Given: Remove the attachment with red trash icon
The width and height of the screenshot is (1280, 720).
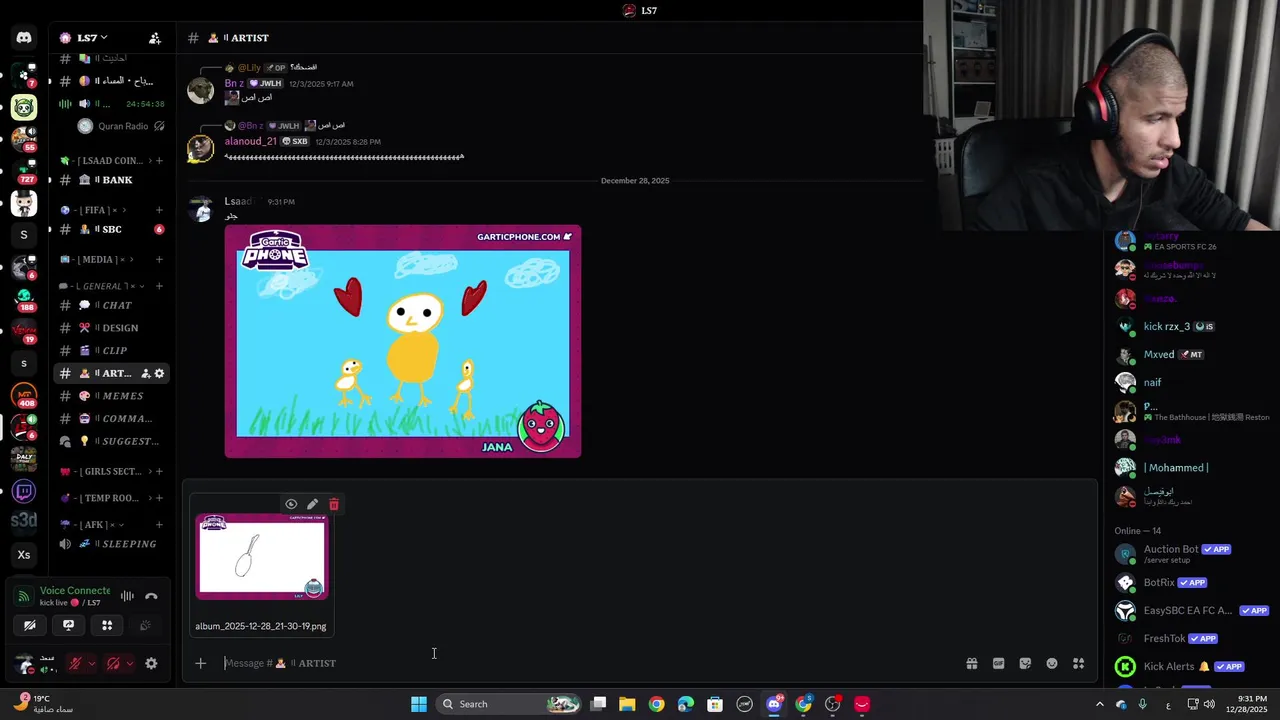Looking at the screenshot, I should click(x=334, y=504).
